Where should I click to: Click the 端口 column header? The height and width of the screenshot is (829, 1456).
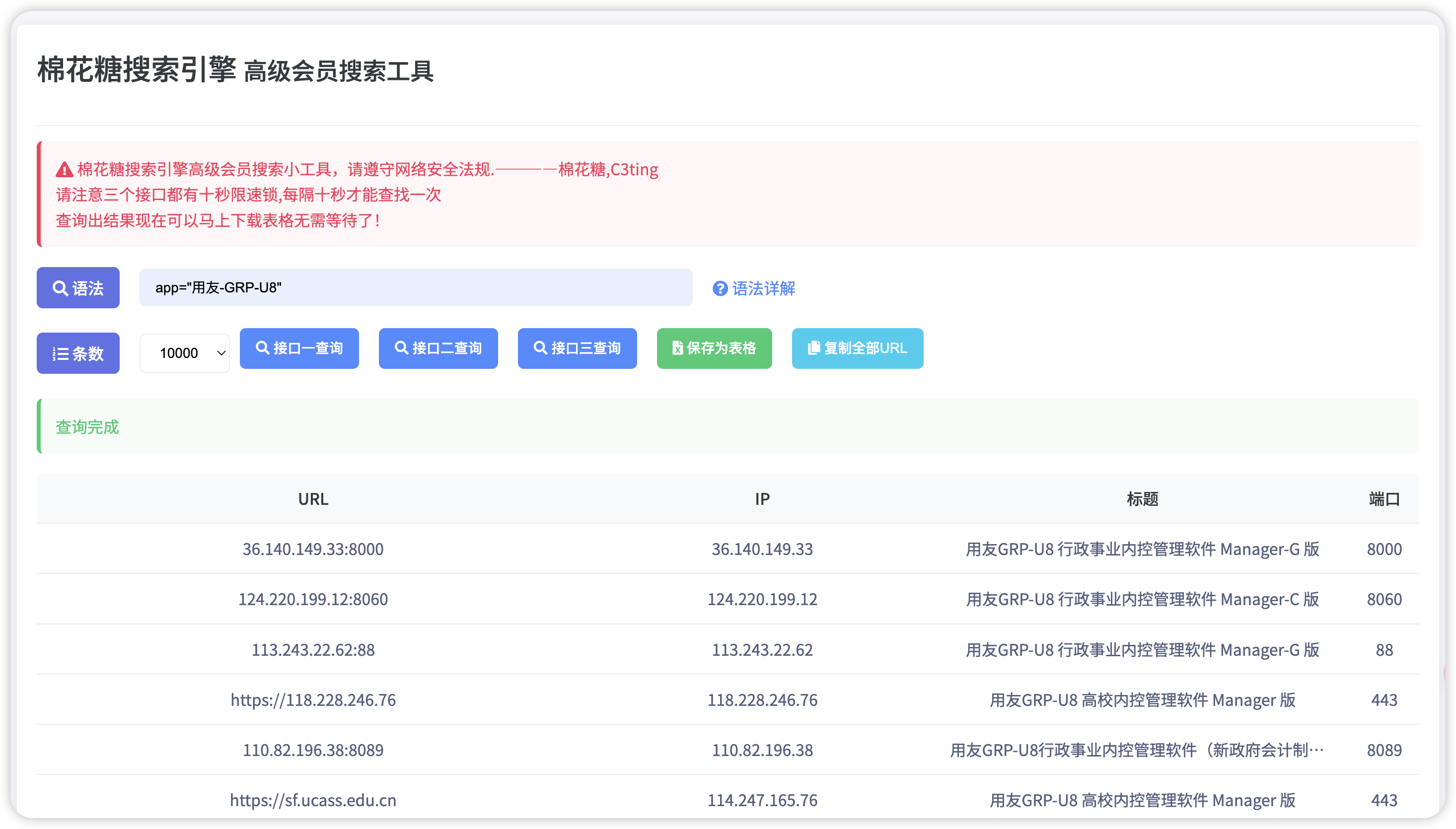[x=1384, y=499]
